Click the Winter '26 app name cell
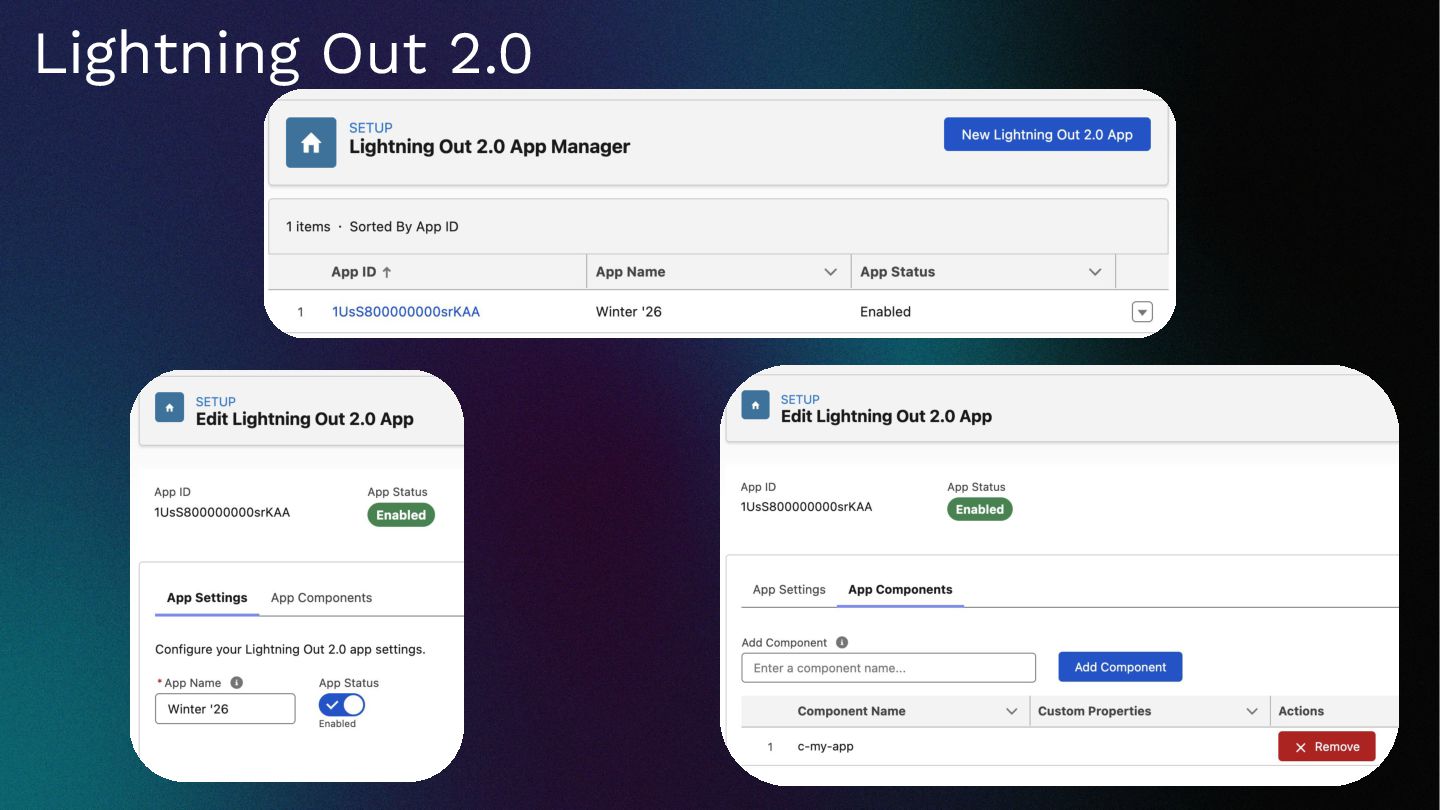Image resolution: width=1440 pixels, height=810 pixels. 628,312
